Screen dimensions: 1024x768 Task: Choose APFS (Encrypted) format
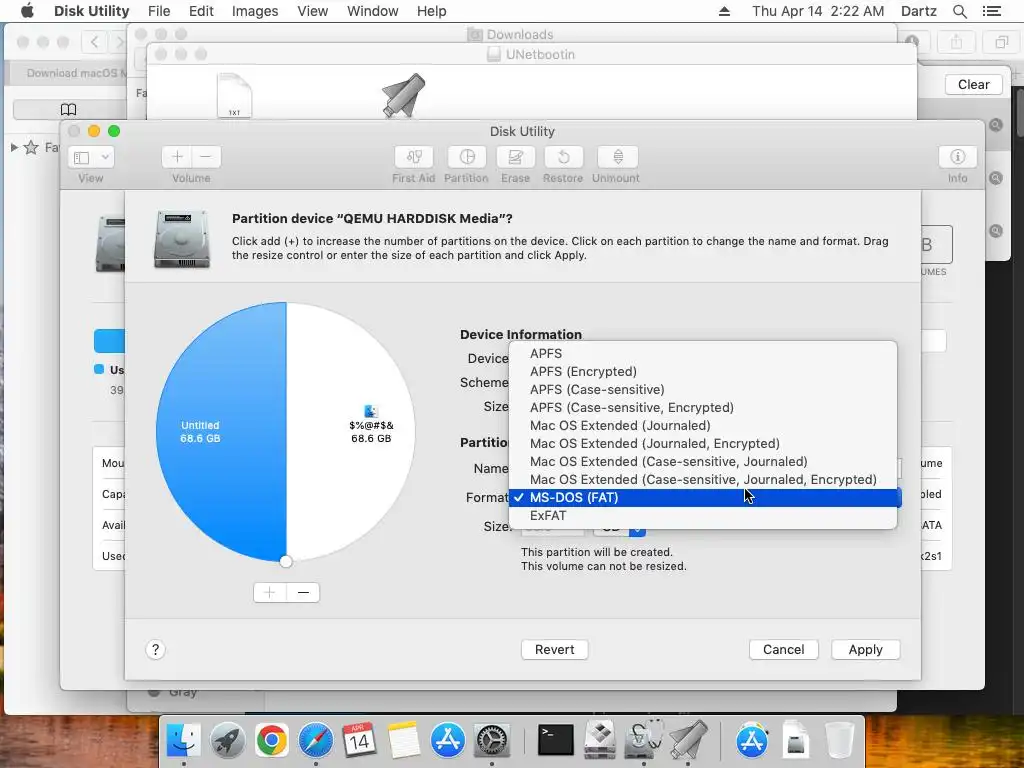click(703, 372)
